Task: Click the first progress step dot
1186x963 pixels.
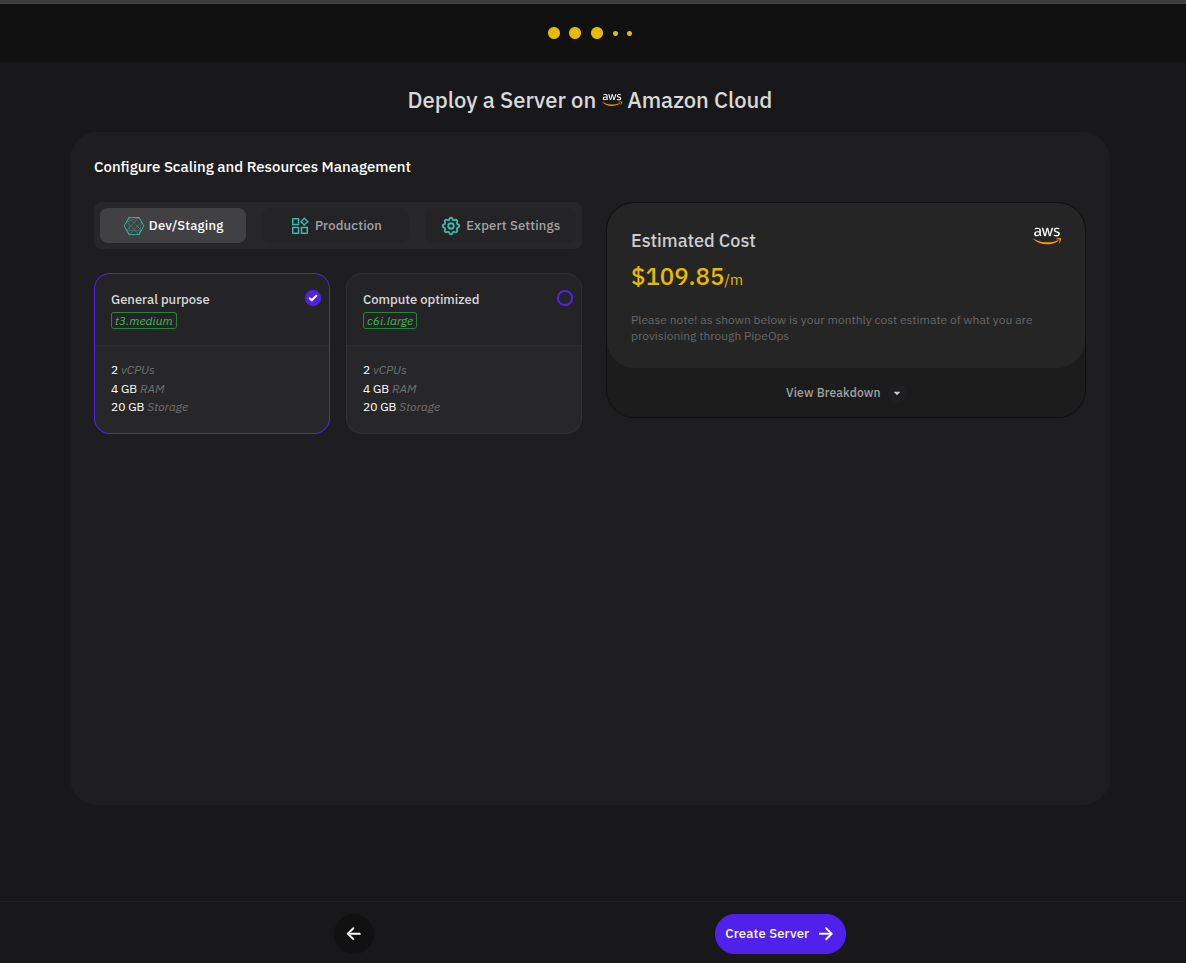Action: pyautogui.click(x=554, y=33)
